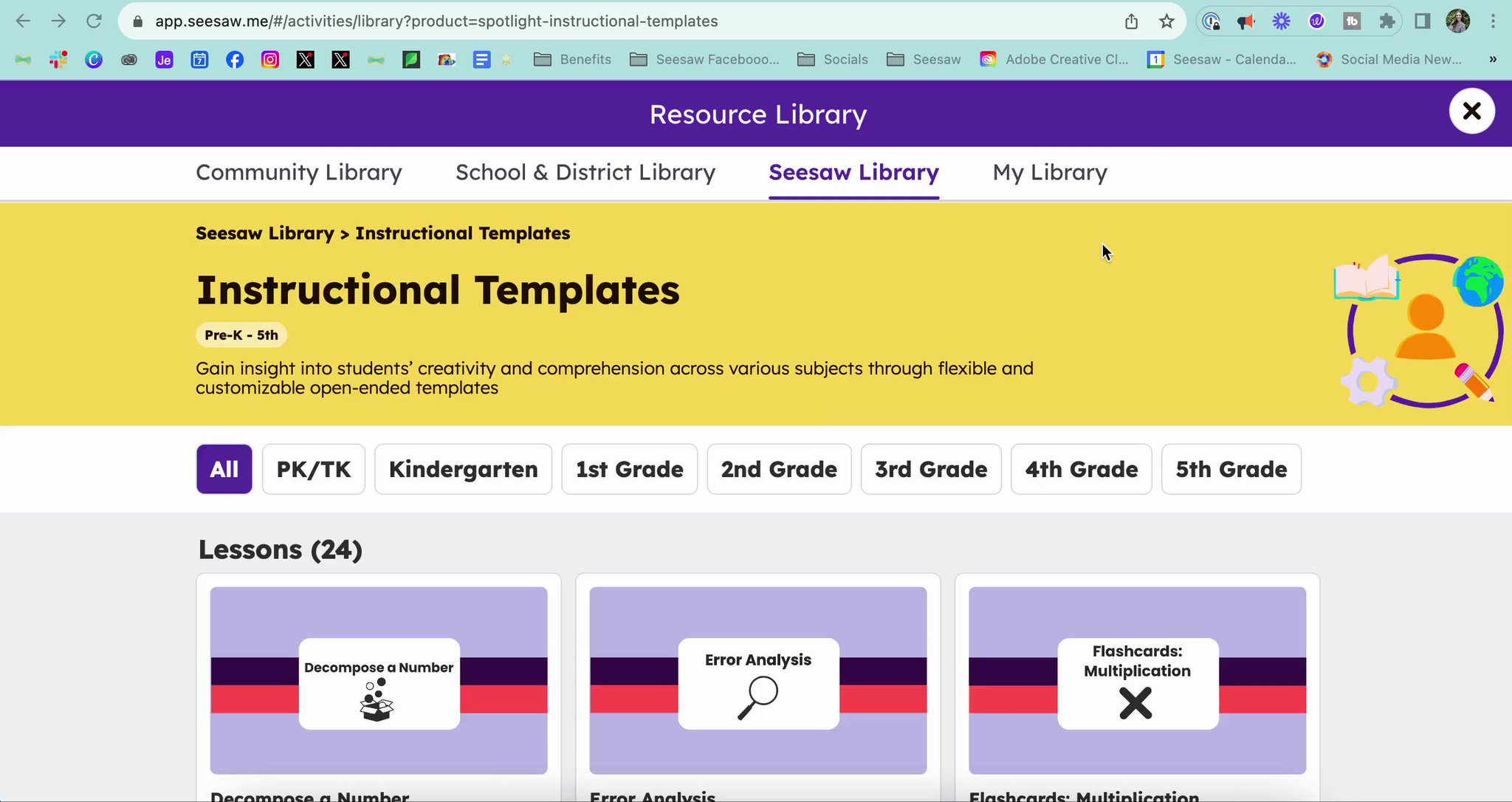The height and width of the screenshot is (802, 1512).
Task: Open the Flashcards: Multiplication lesson thumbnail
Action: [x=1138, y=680]
